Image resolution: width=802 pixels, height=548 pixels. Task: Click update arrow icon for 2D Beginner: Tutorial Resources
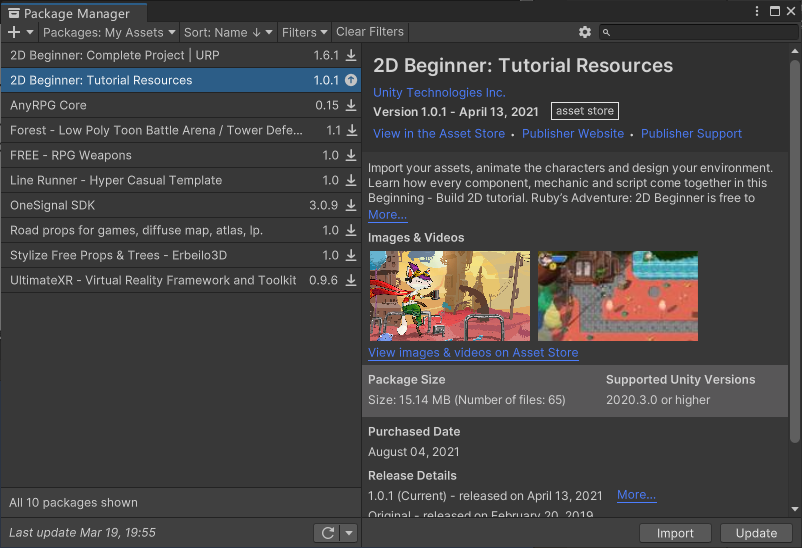(x=351, y=80)
